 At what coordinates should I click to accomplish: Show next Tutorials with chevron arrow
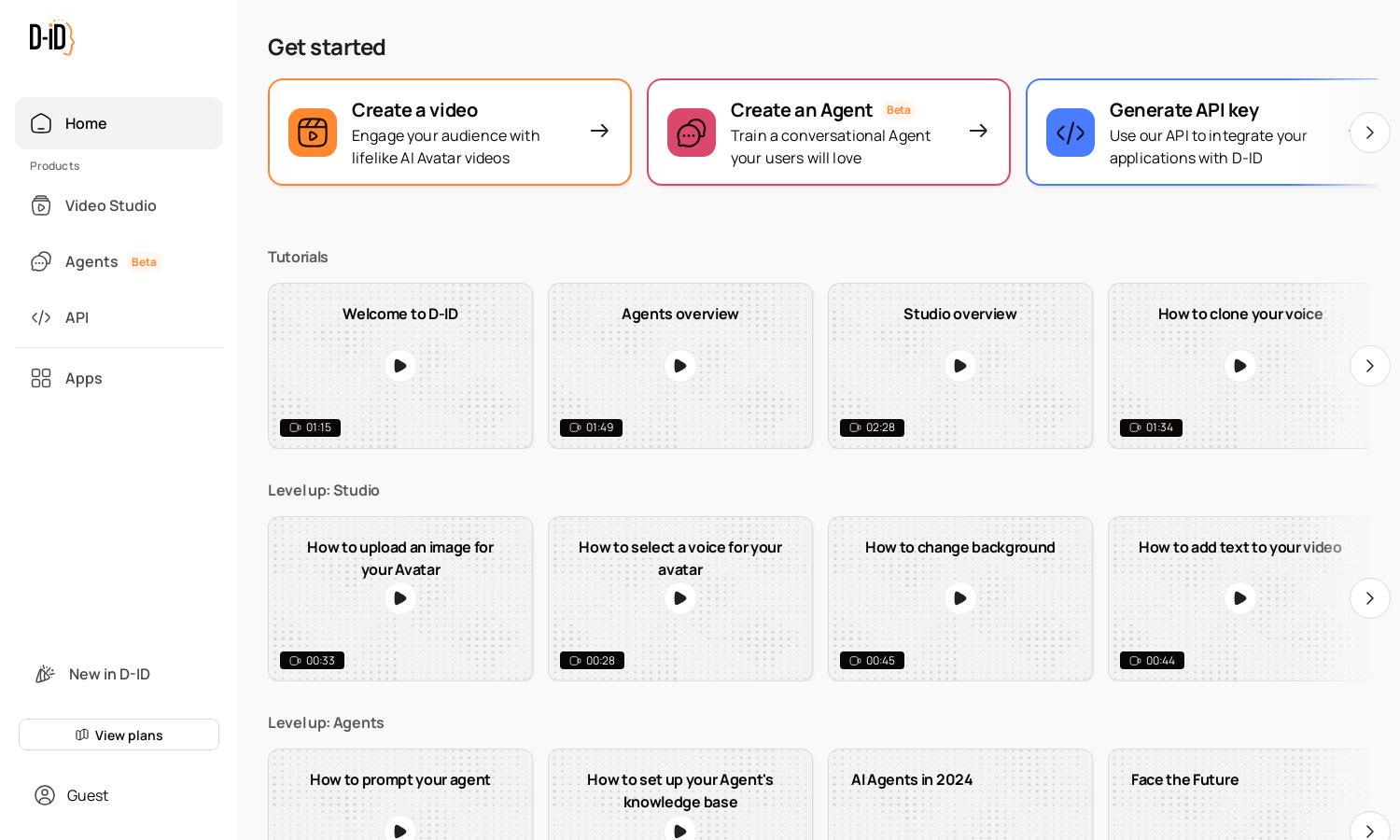(1370, 366)
